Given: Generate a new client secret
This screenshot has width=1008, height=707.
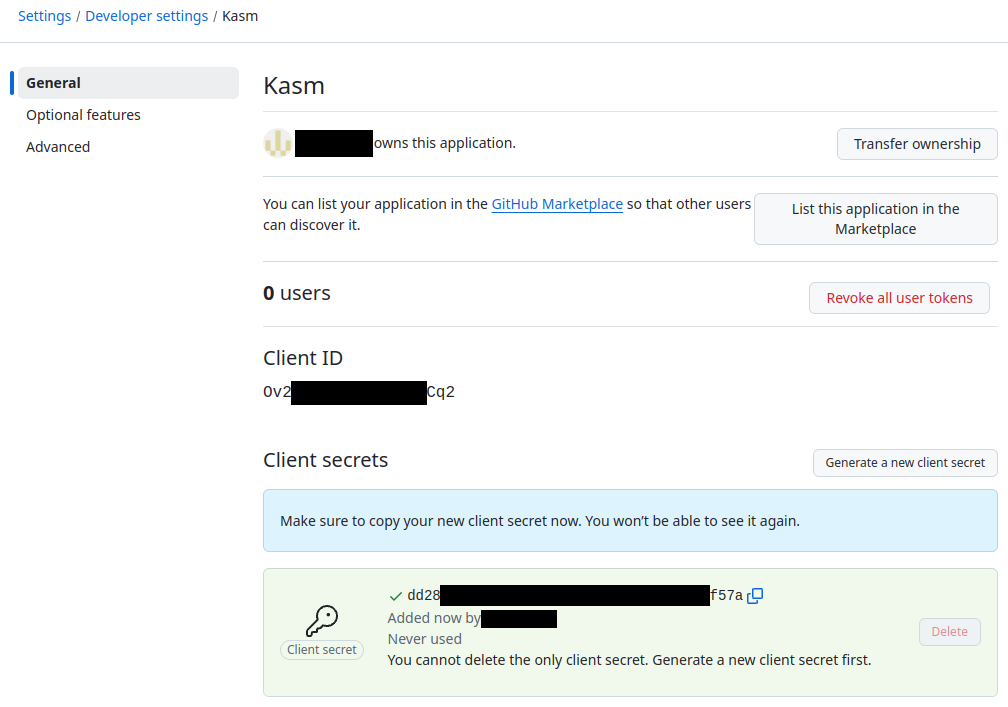Looking at the screenshot, I should point(904,462).
